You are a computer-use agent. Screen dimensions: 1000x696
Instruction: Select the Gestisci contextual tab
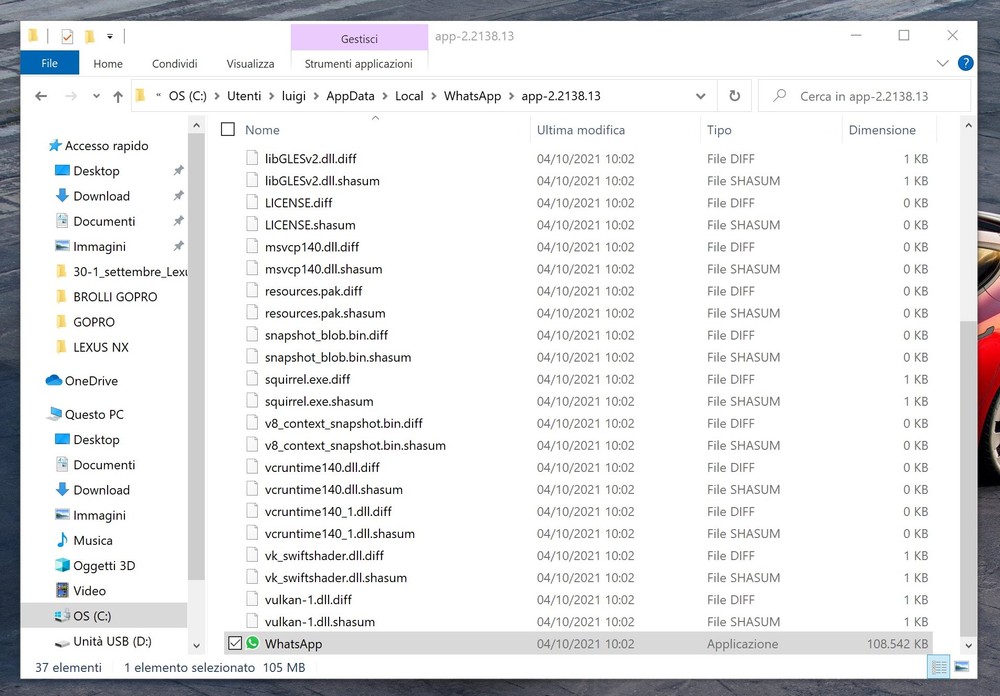pyautogui.click(x=359, y=38)
